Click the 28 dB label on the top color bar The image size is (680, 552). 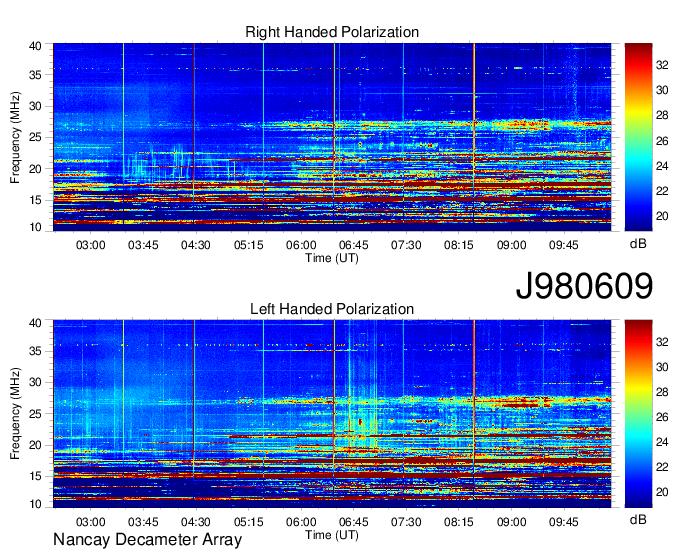pyautogui.click(x=662, y=116)
